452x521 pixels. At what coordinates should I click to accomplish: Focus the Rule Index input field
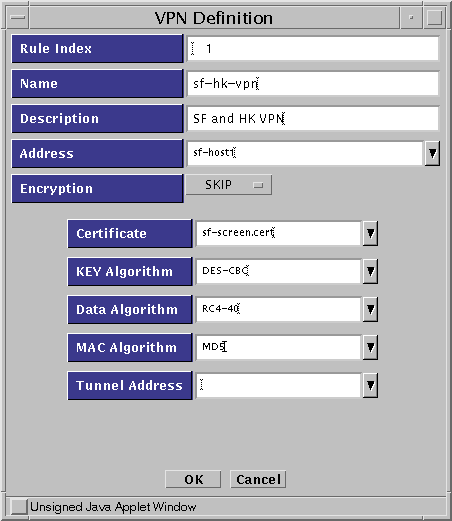tap(313, 49)
